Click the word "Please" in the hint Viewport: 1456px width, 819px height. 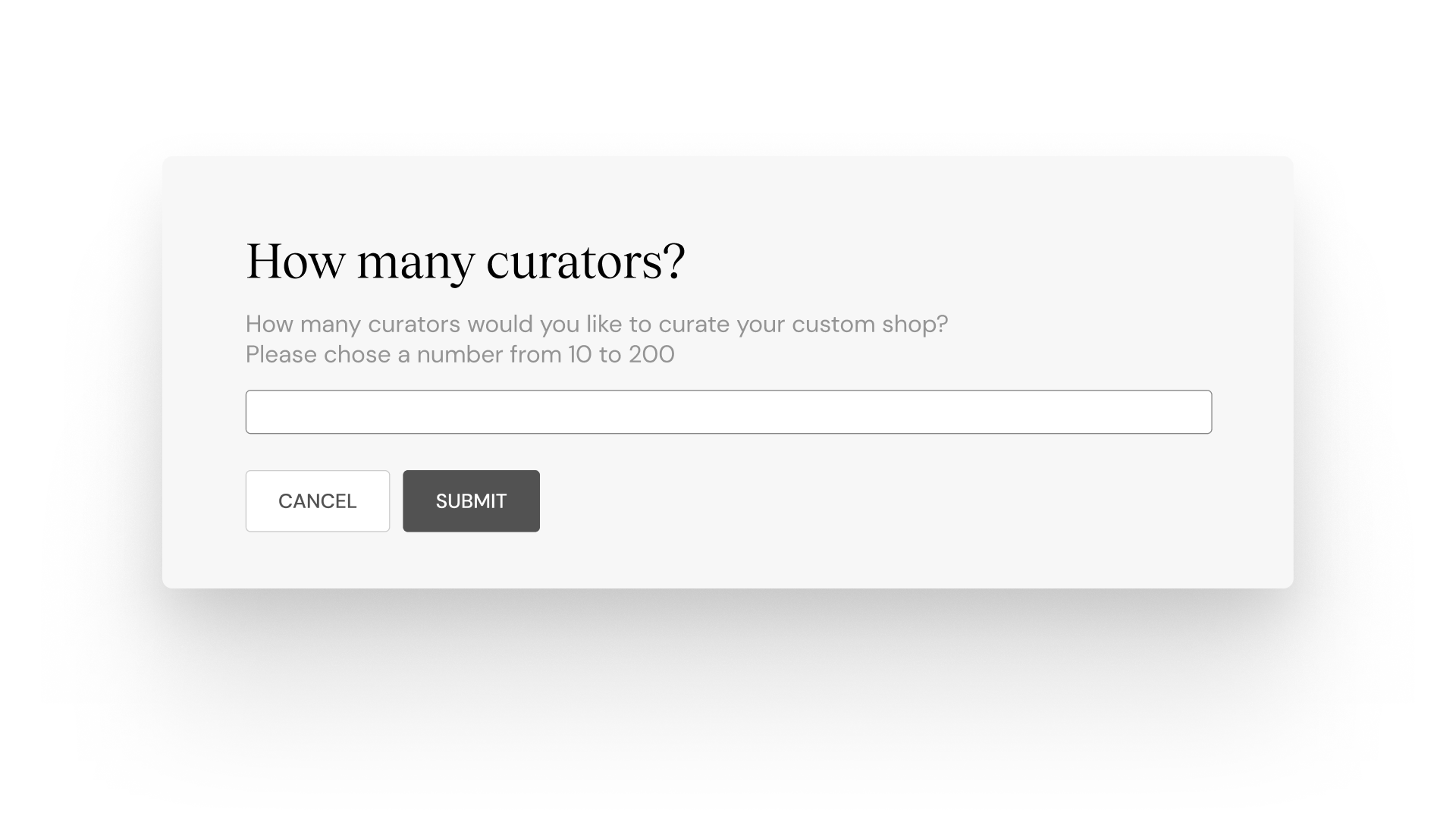point(281,355)
